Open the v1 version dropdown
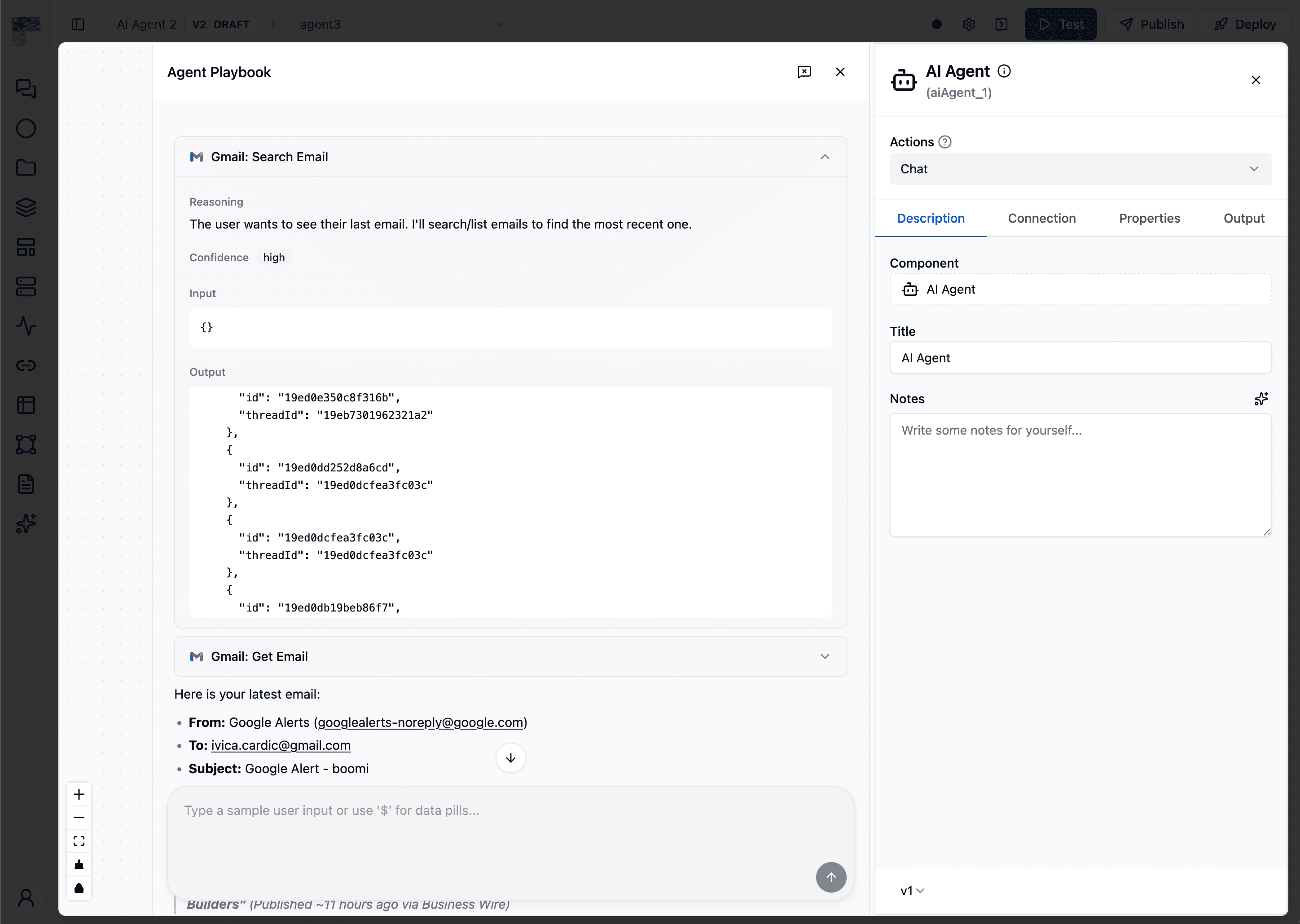1300x924 pixels. pos(913,891)
